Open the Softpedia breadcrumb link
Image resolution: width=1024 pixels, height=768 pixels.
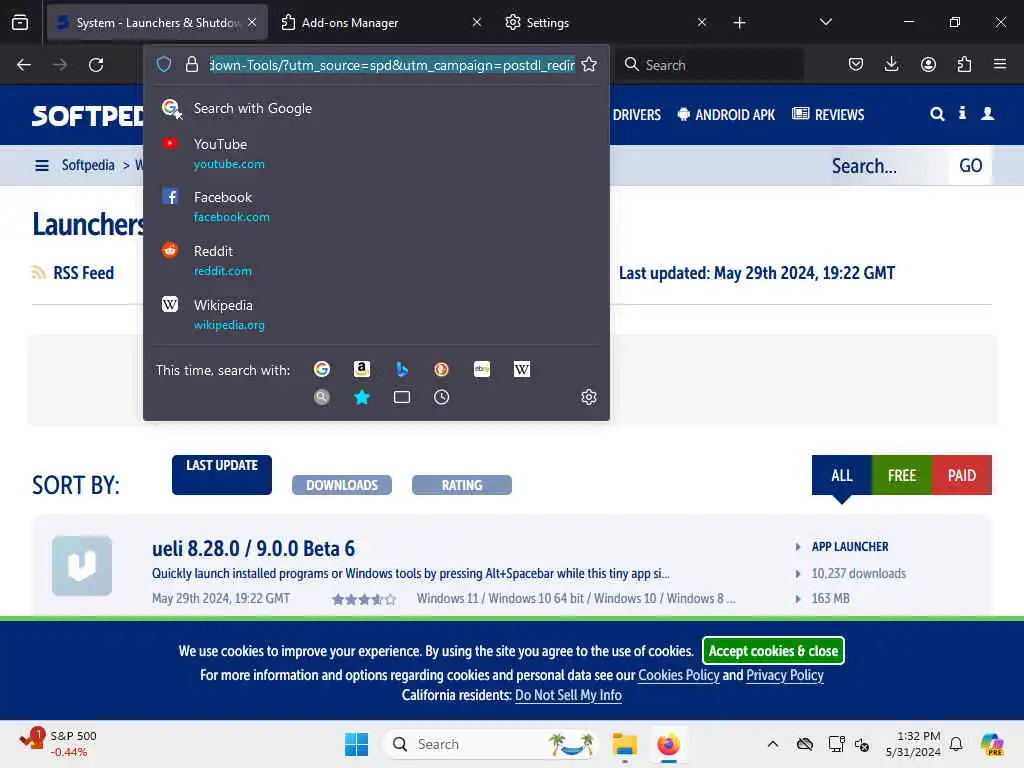(88, 165)
